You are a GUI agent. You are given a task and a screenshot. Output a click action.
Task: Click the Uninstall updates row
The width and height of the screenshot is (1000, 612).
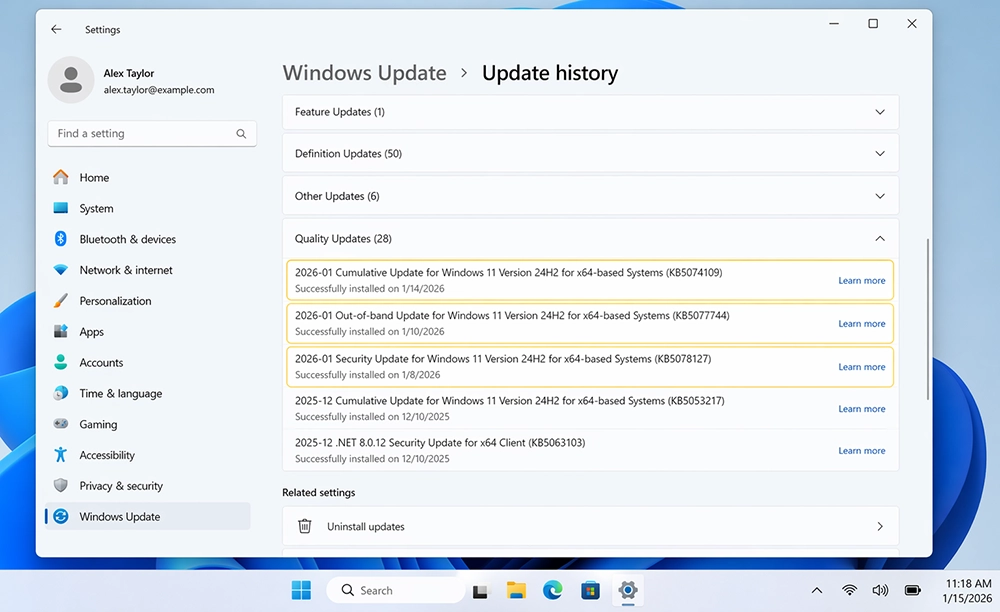(x=590, y=526)
